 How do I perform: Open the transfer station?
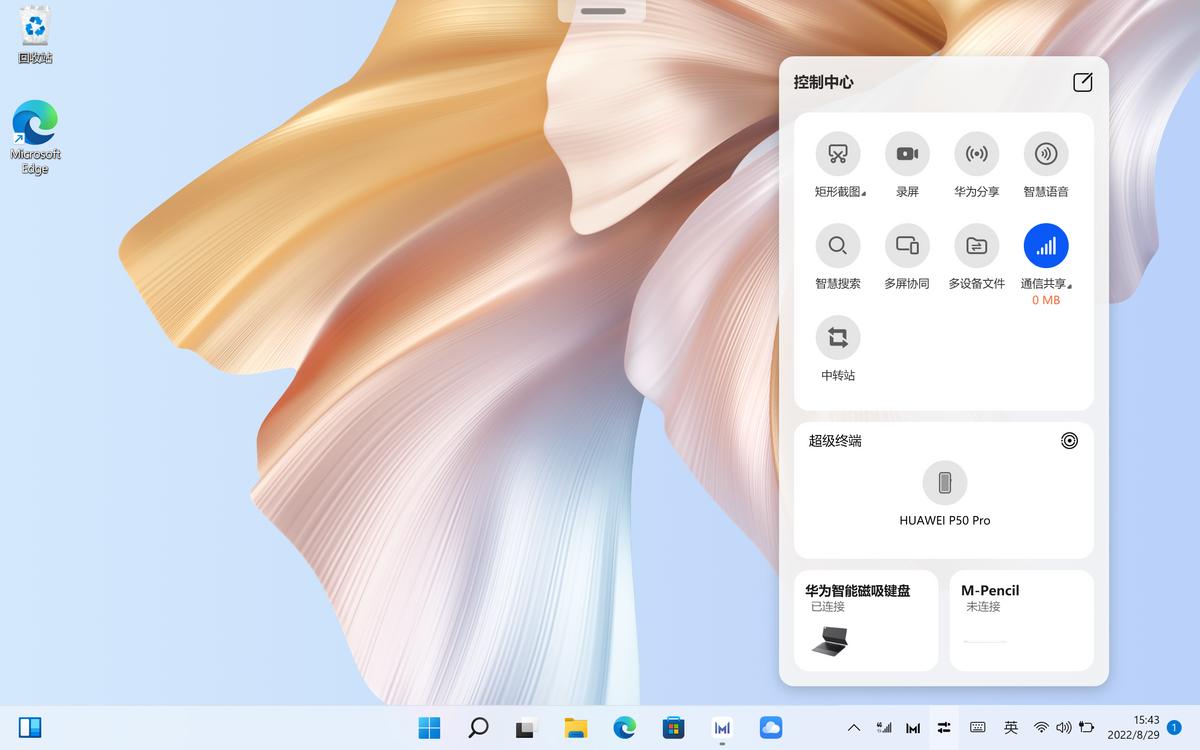837,338
